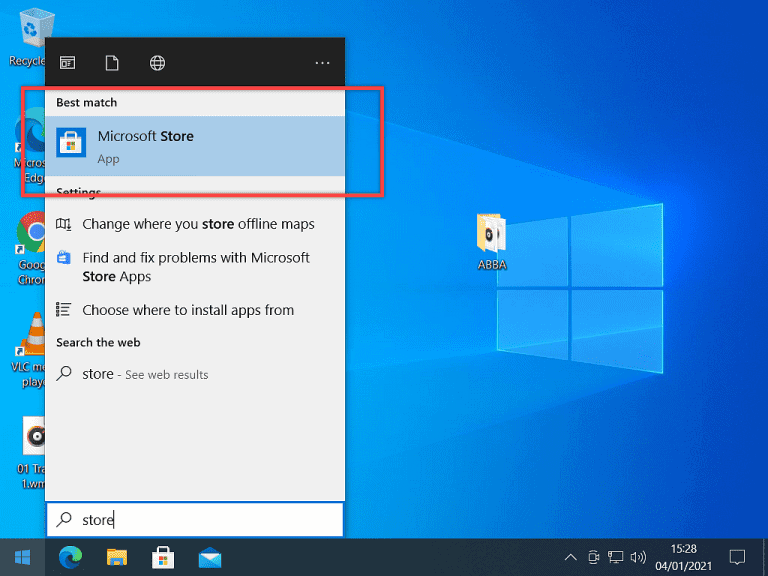Open the Action Center notifications icon
768x576 pixels.
(x=737, y=557)
